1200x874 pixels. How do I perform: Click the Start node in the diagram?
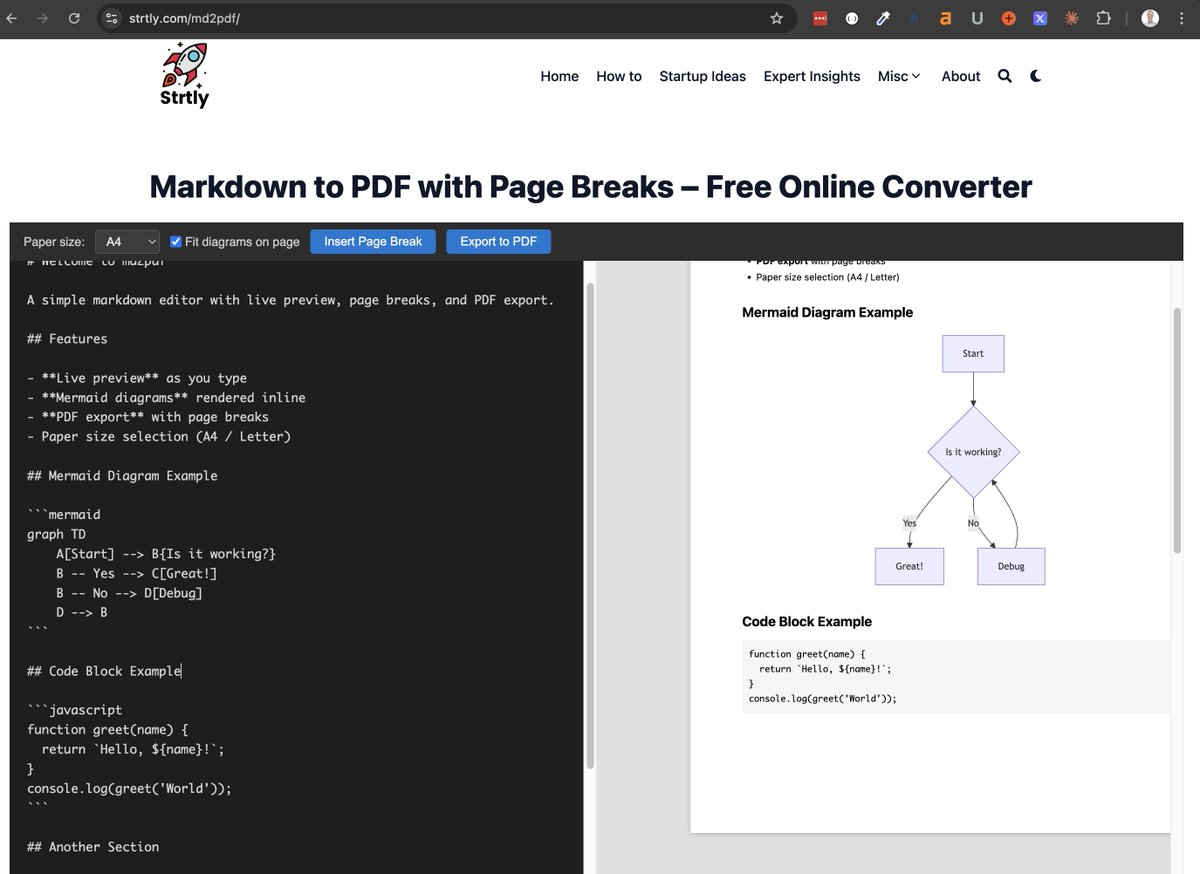[973, 353]
